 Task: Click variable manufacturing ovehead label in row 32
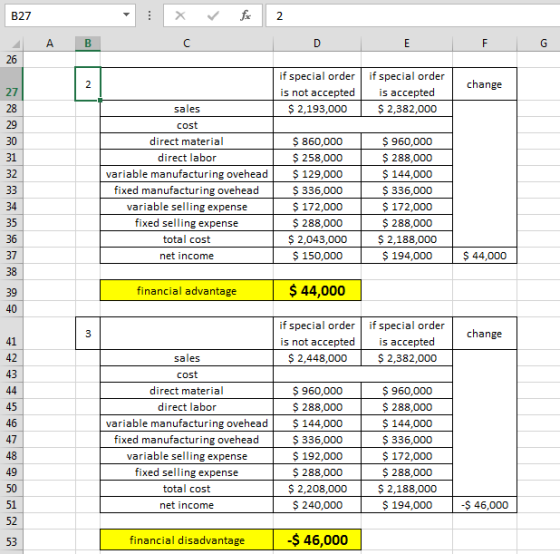(187, 174)
